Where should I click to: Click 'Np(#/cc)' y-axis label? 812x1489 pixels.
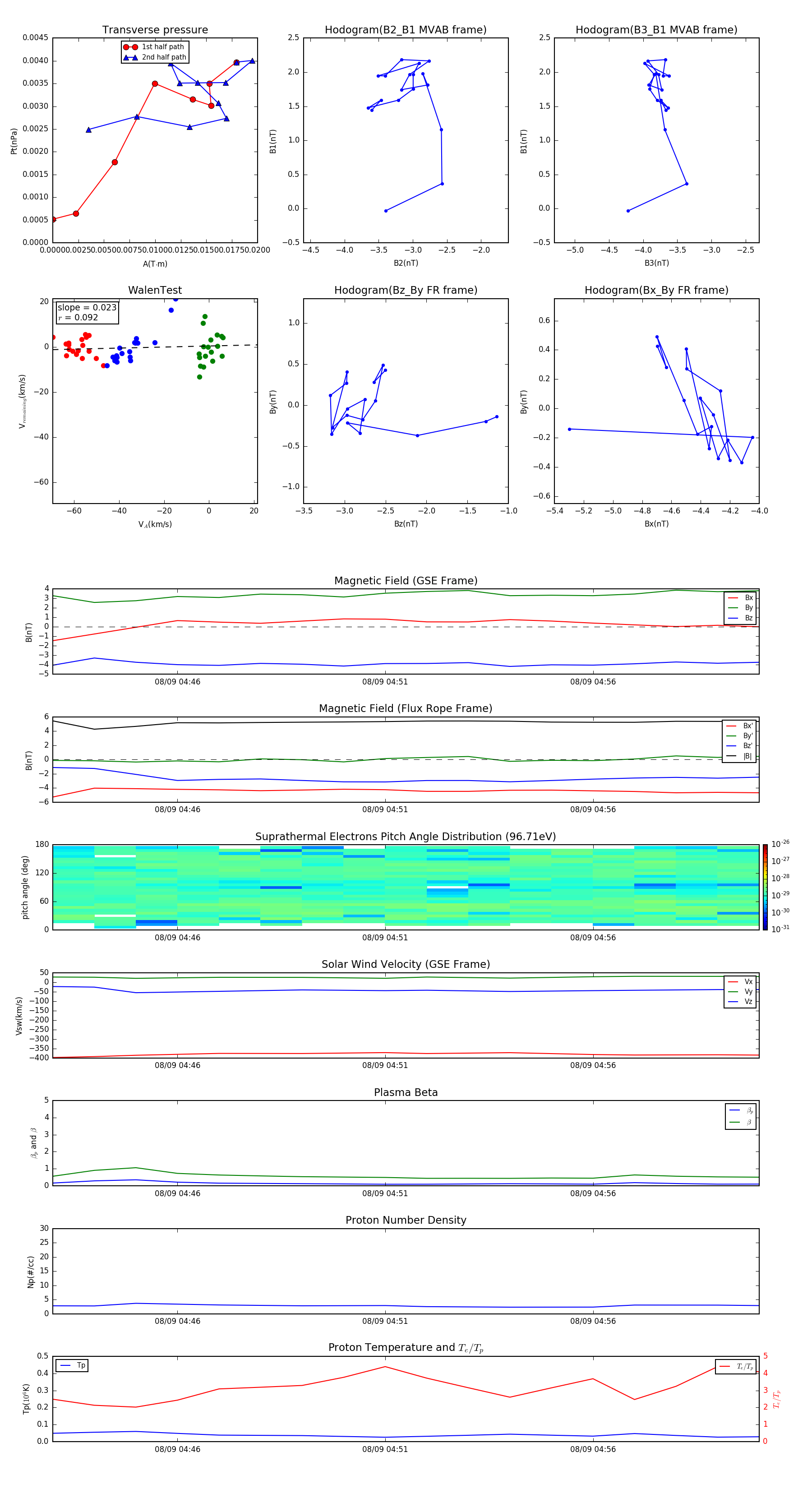[31, 1272]
